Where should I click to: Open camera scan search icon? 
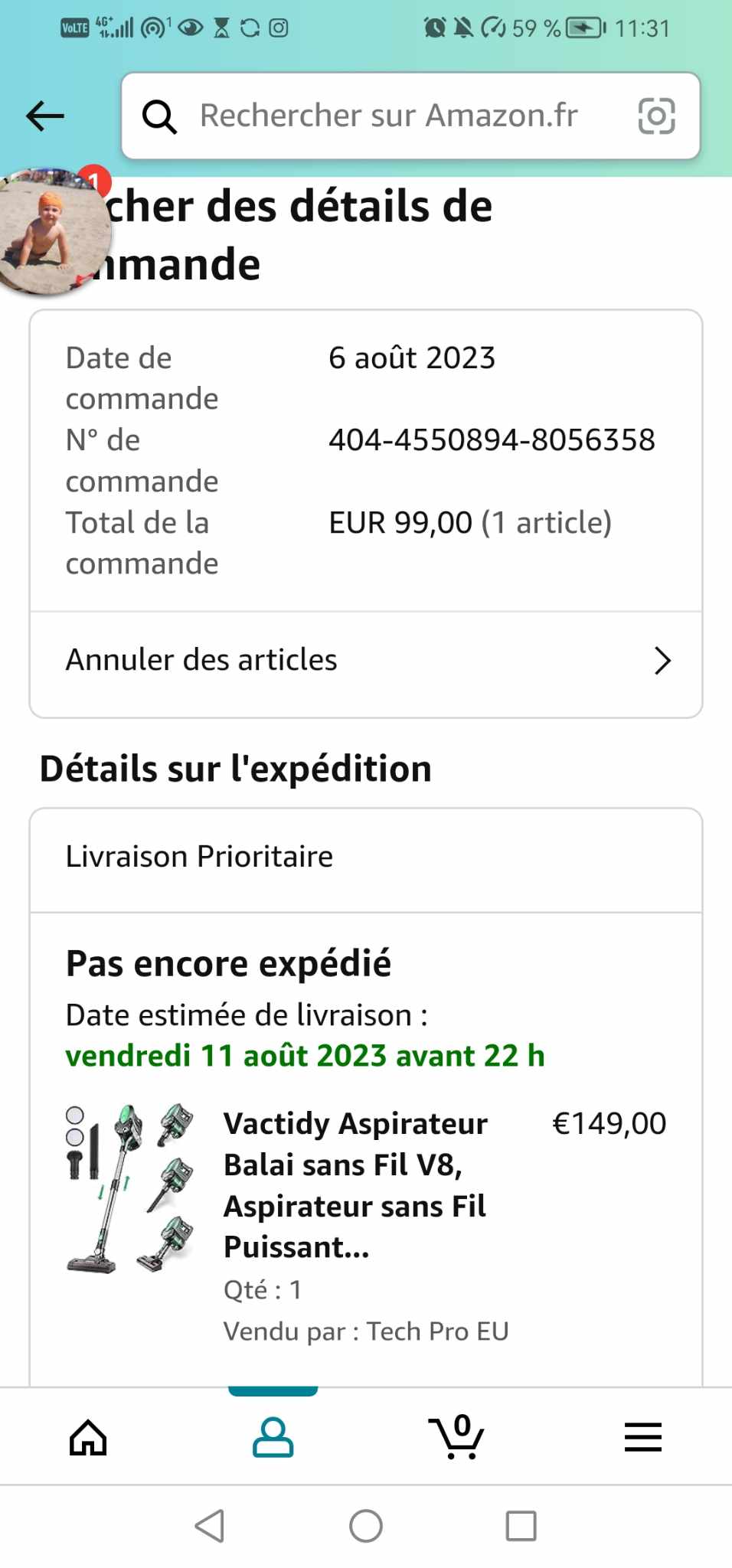[x=656, y=116]
